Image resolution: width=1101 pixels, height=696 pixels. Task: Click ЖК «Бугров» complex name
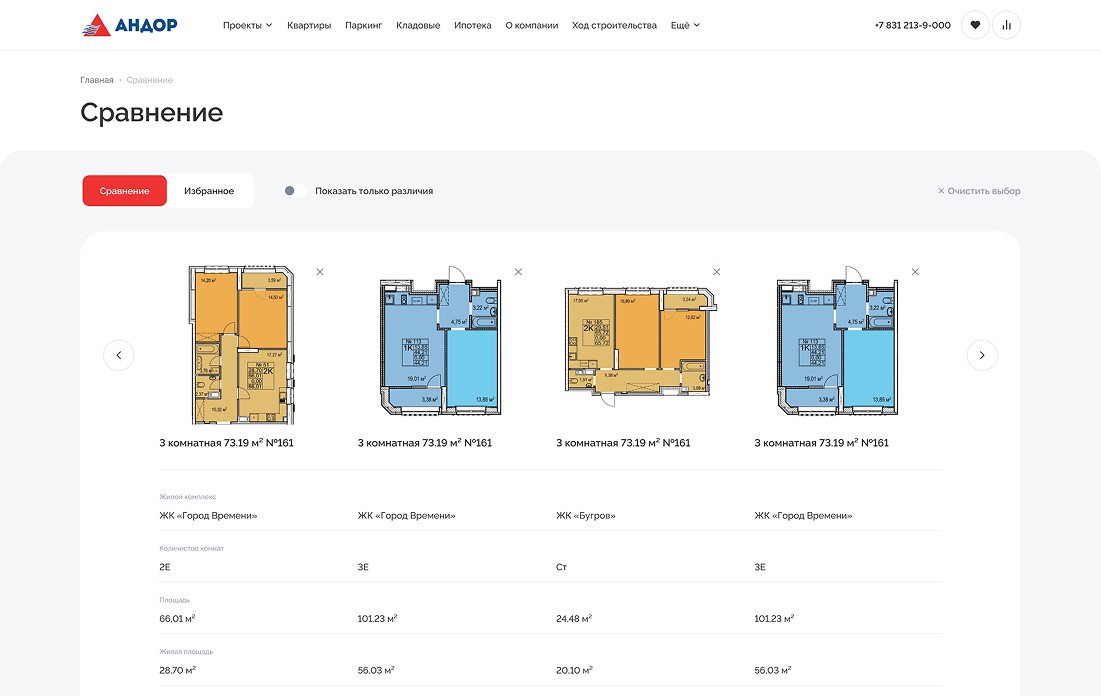coord(586,516)
